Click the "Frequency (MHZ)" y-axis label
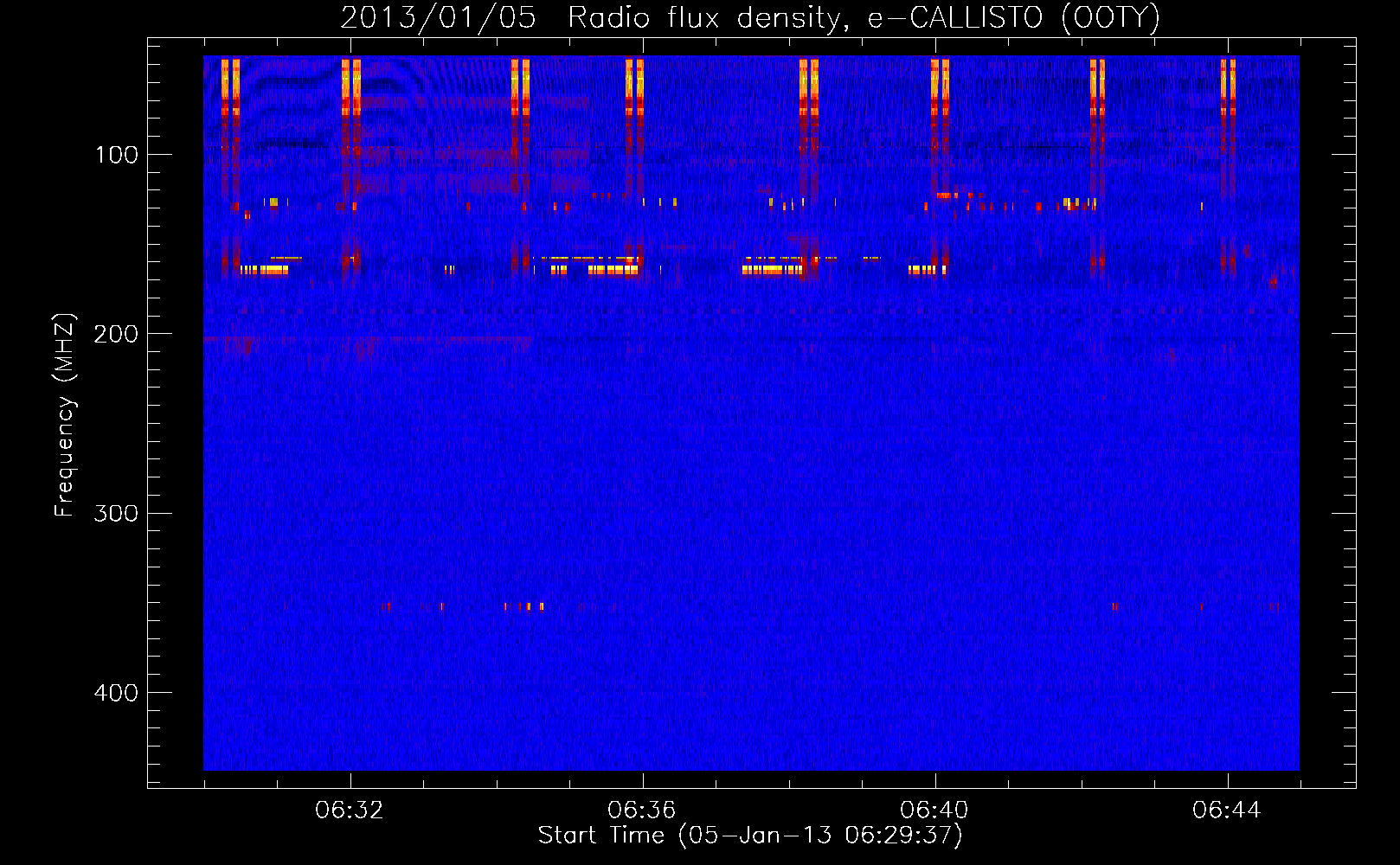 [65, 415]
